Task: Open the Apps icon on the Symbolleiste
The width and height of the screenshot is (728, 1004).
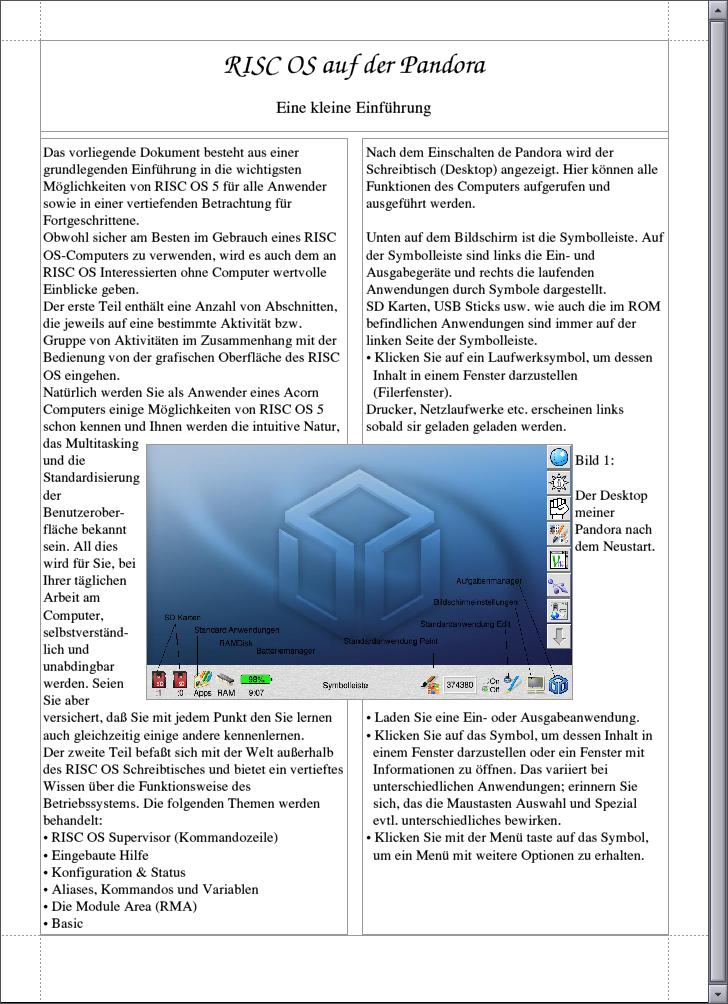Action: pyautogui.click(x=203, y=680)
